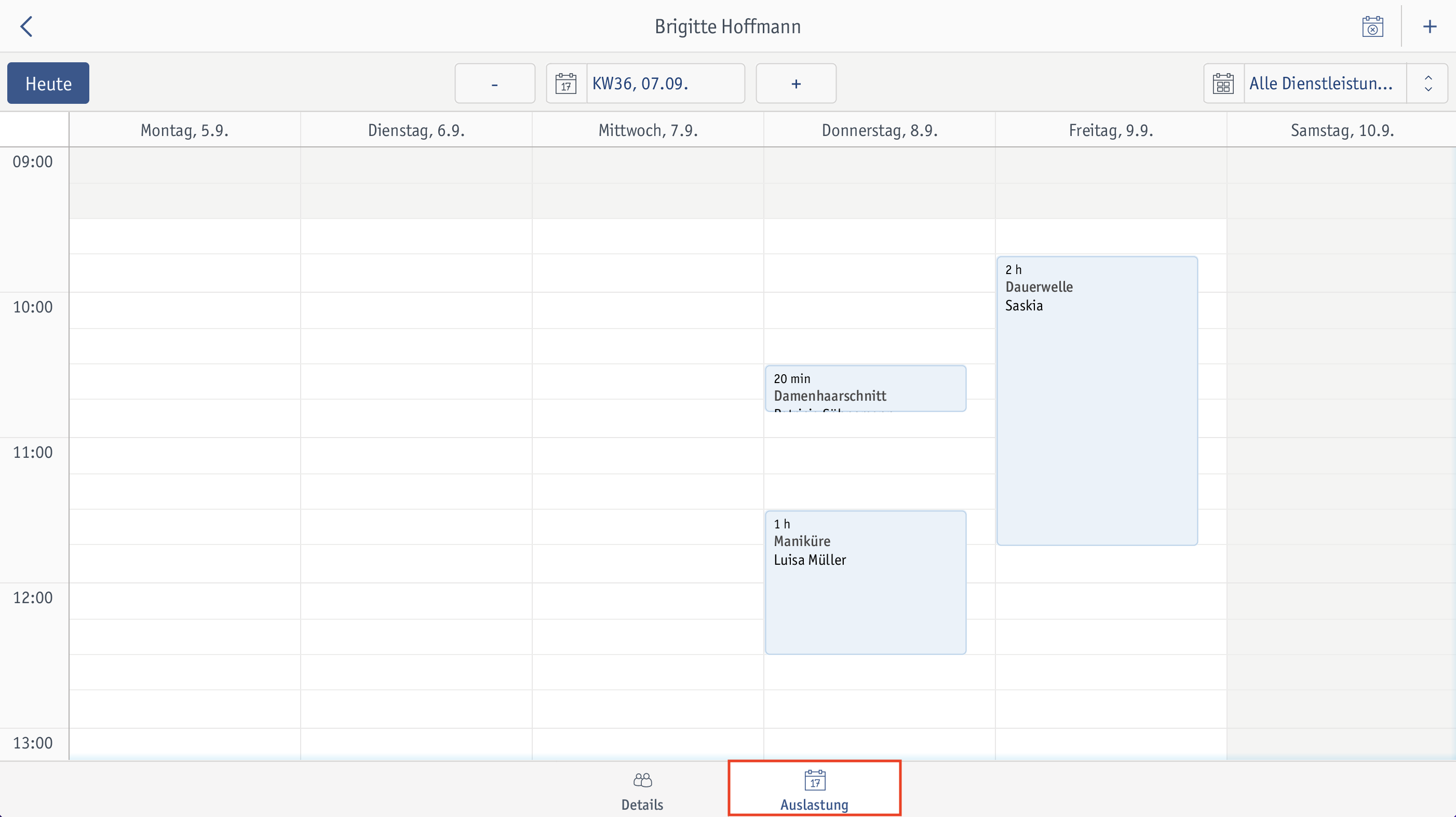This screenshot has height=817, width=1456.
Task: Click the 10:00 time label
Action: click(x=33, y=307)
